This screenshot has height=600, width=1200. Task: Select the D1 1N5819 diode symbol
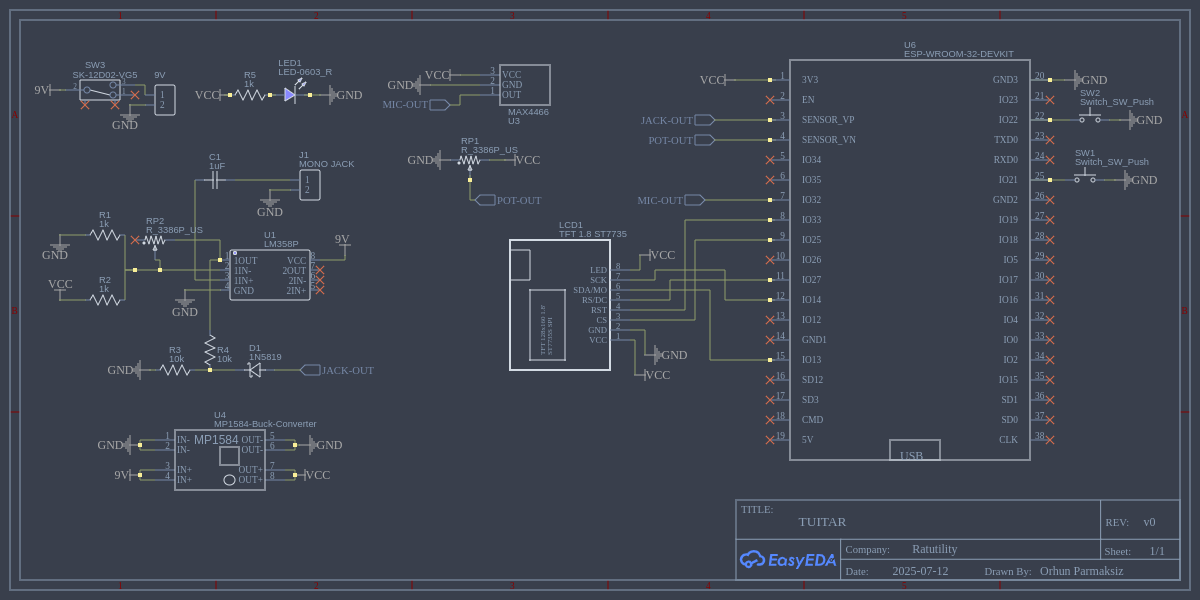point(254,370)
